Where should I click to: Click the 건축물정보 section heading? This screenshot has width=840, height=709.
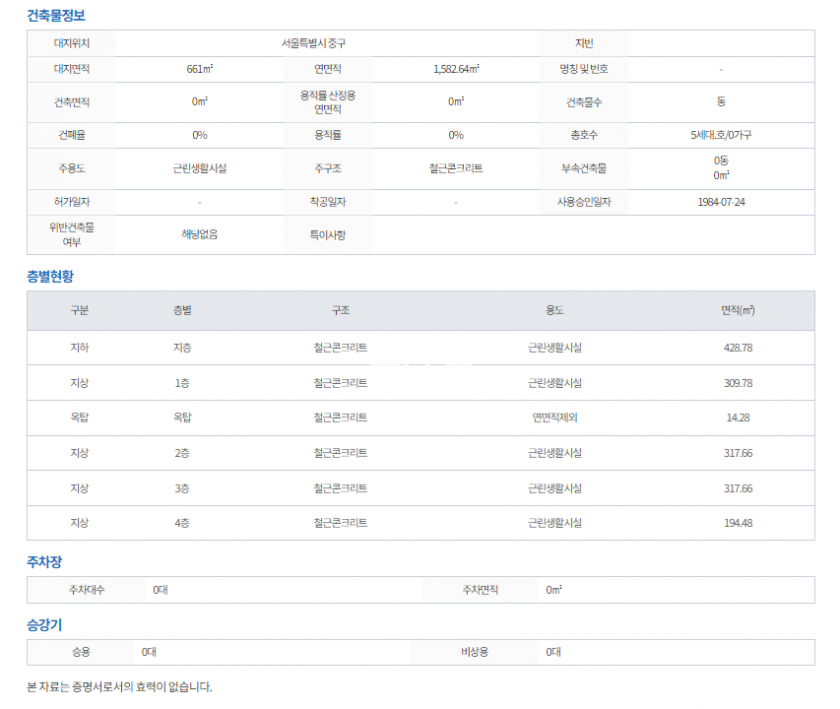click(56, 14)
